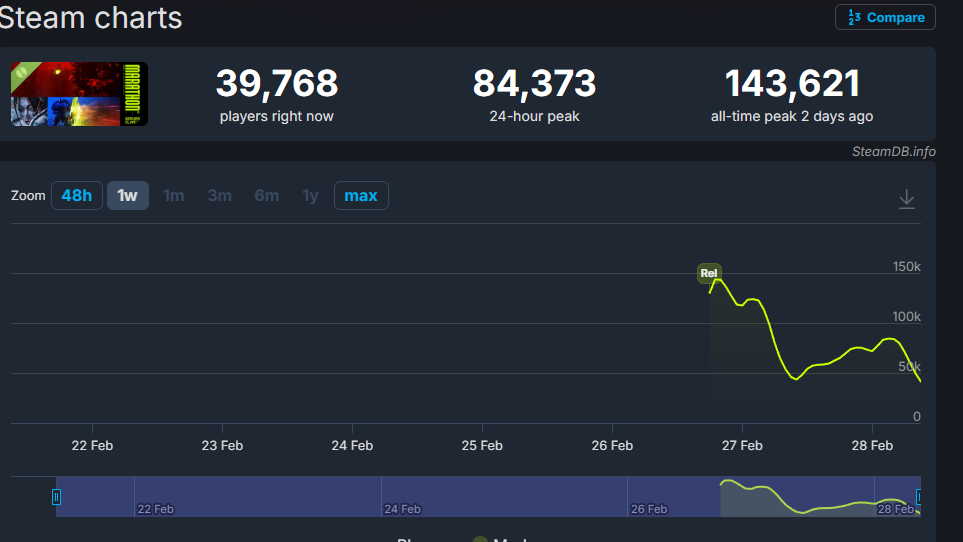
Task: Click the '24 Feb' main axis label
Action: point(352,446)
